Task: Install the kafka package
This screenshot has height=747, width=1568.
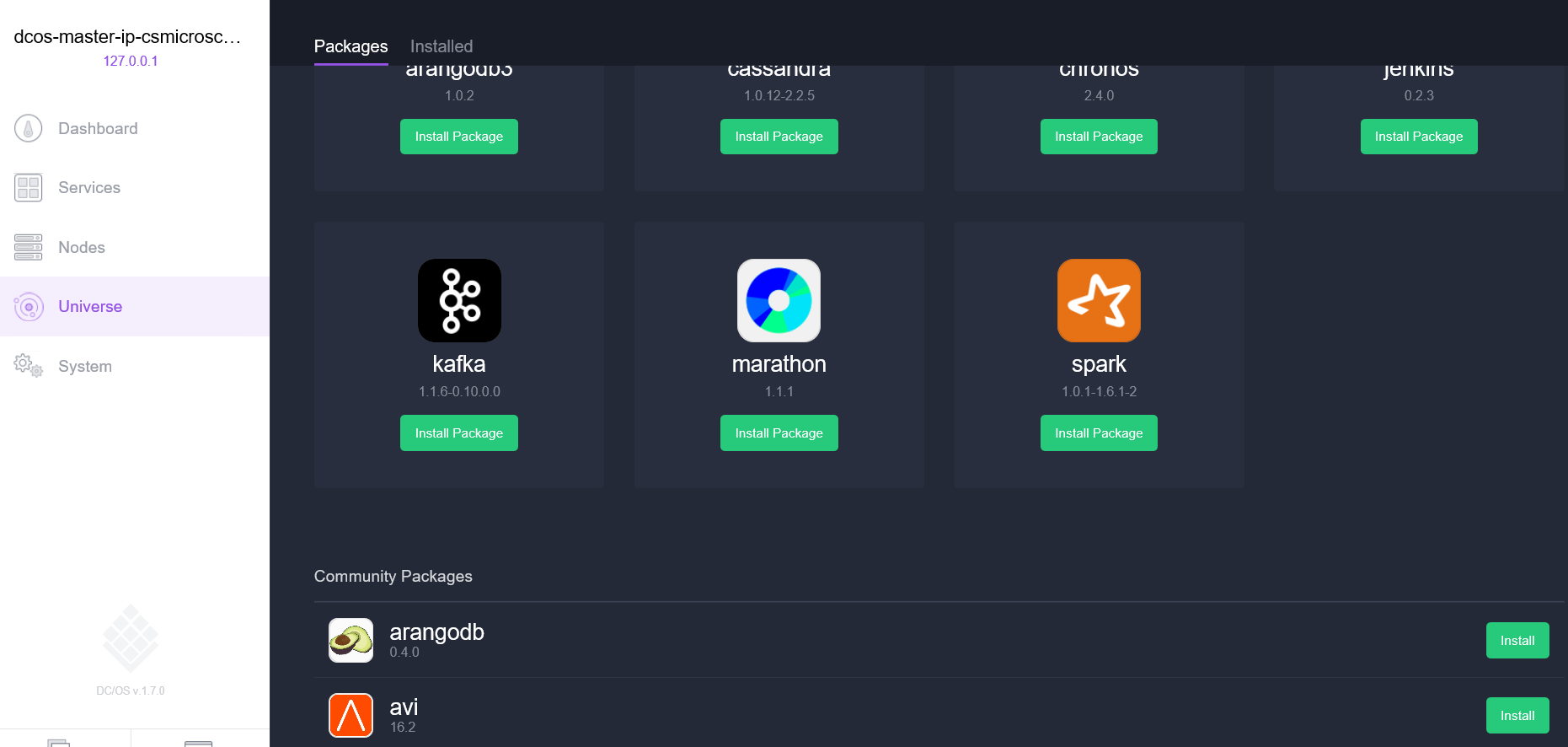Action: pos(459,433)
